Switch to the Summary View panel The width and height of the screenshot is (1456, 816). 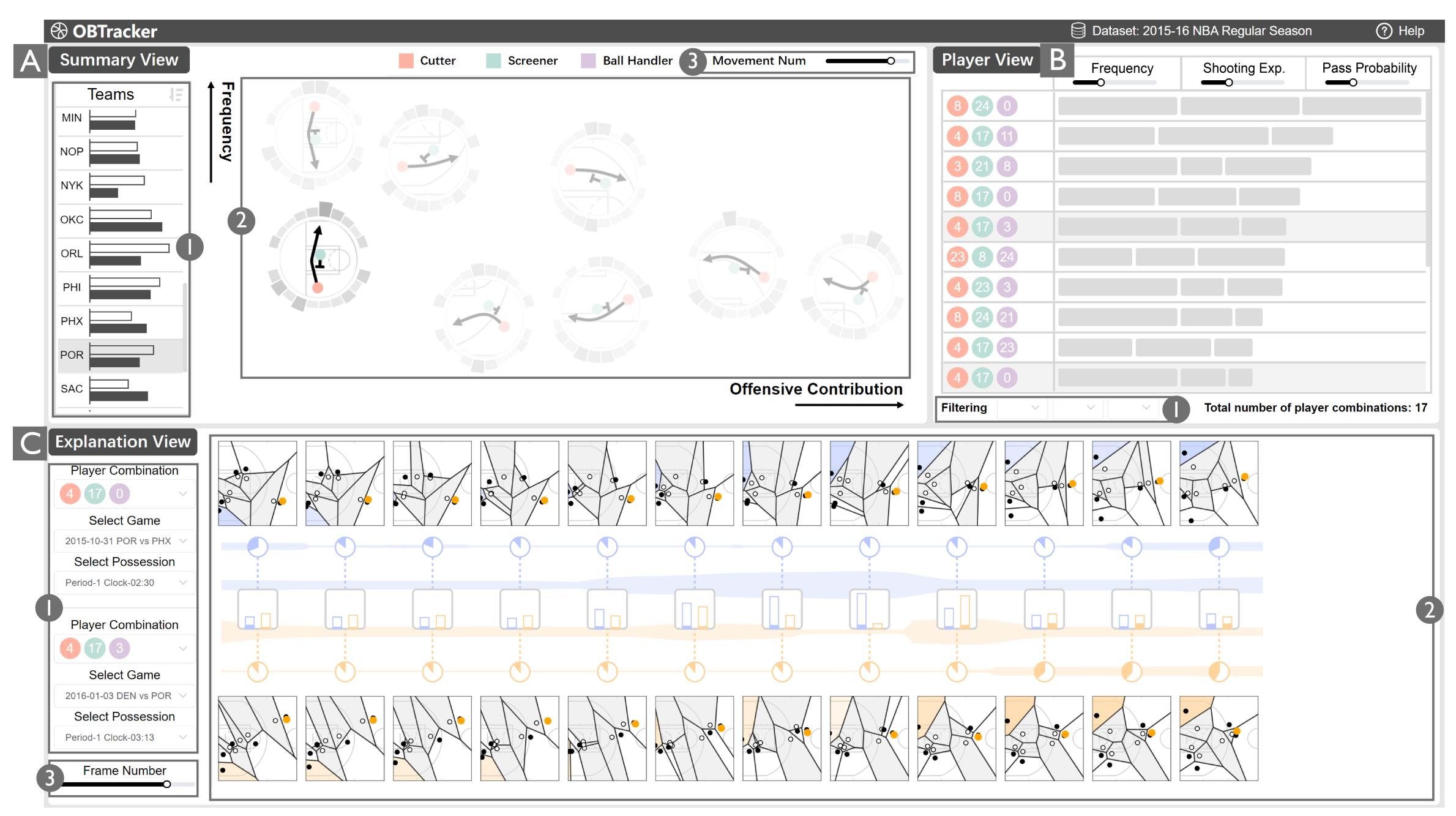(x=118, y=59)
